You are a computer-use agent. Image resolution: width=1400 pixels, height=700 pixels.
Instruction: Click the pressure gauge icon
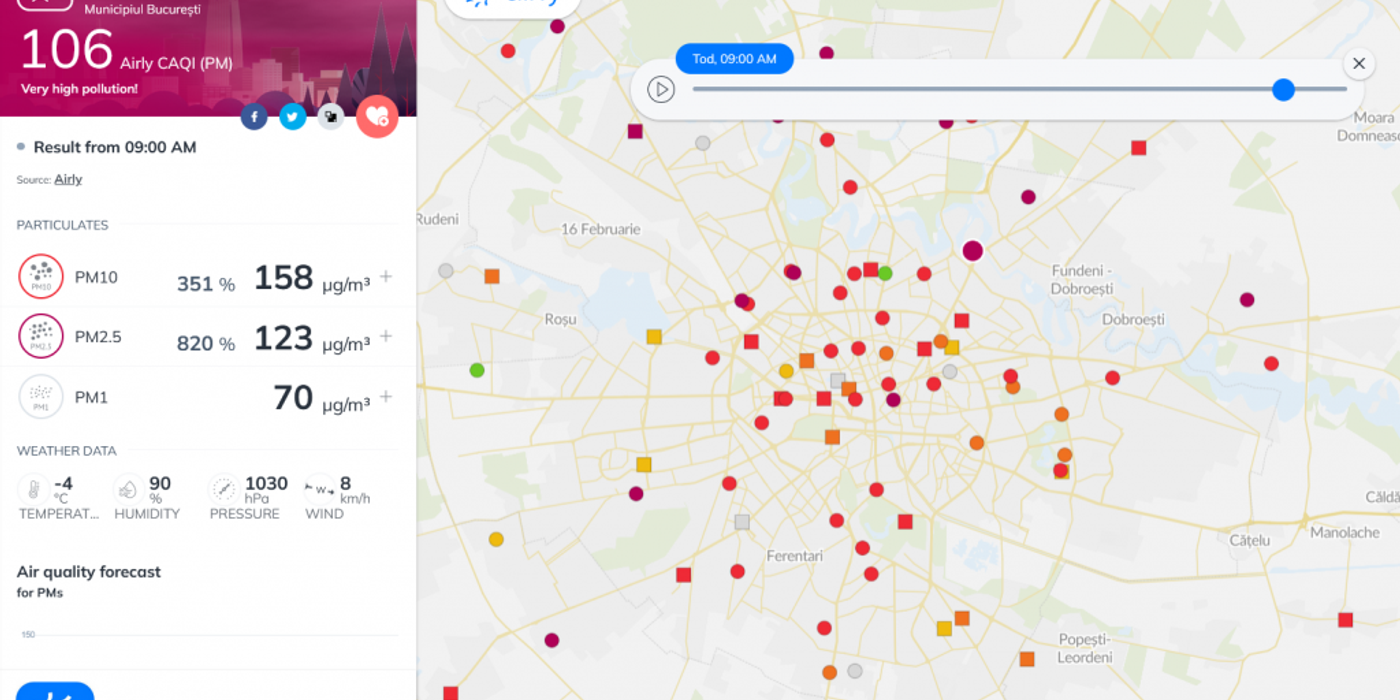tap(222, 490)
